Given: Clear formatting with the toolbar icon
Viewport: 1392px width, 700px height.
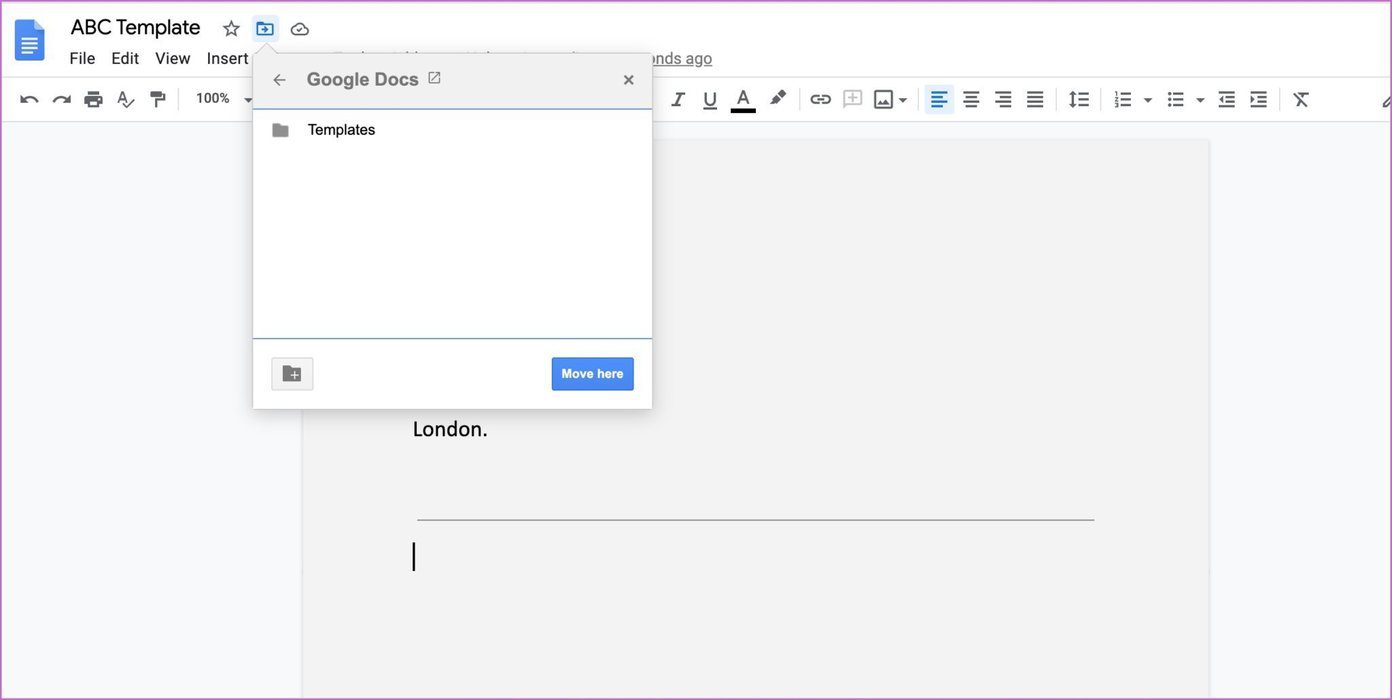Looking at the screenshot, I should (x=1301, y=99).
